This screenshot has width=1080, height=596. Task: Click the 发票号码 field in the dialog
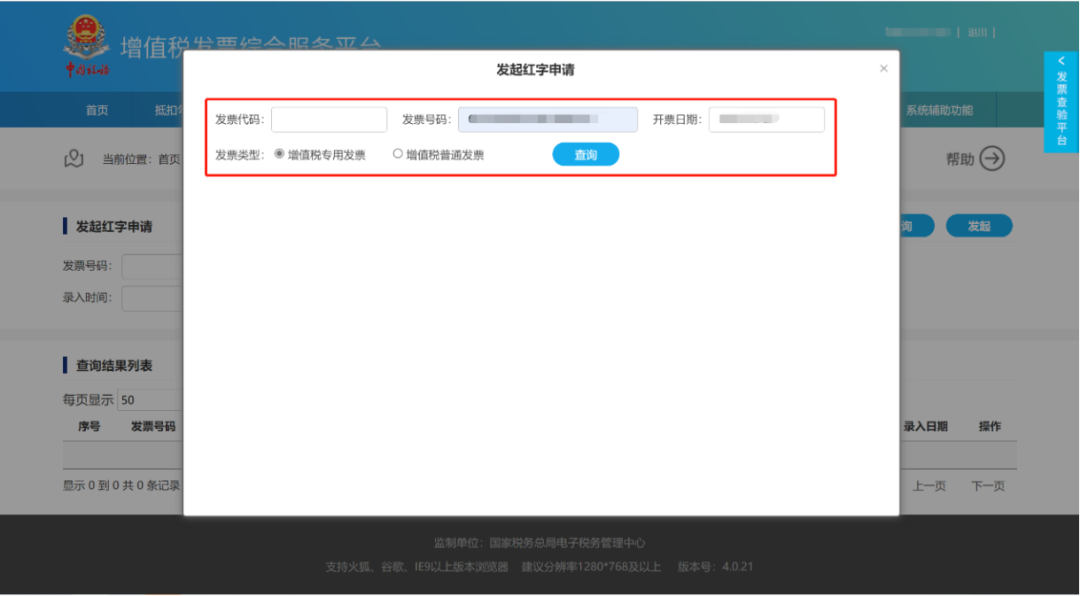click(547, 120)
